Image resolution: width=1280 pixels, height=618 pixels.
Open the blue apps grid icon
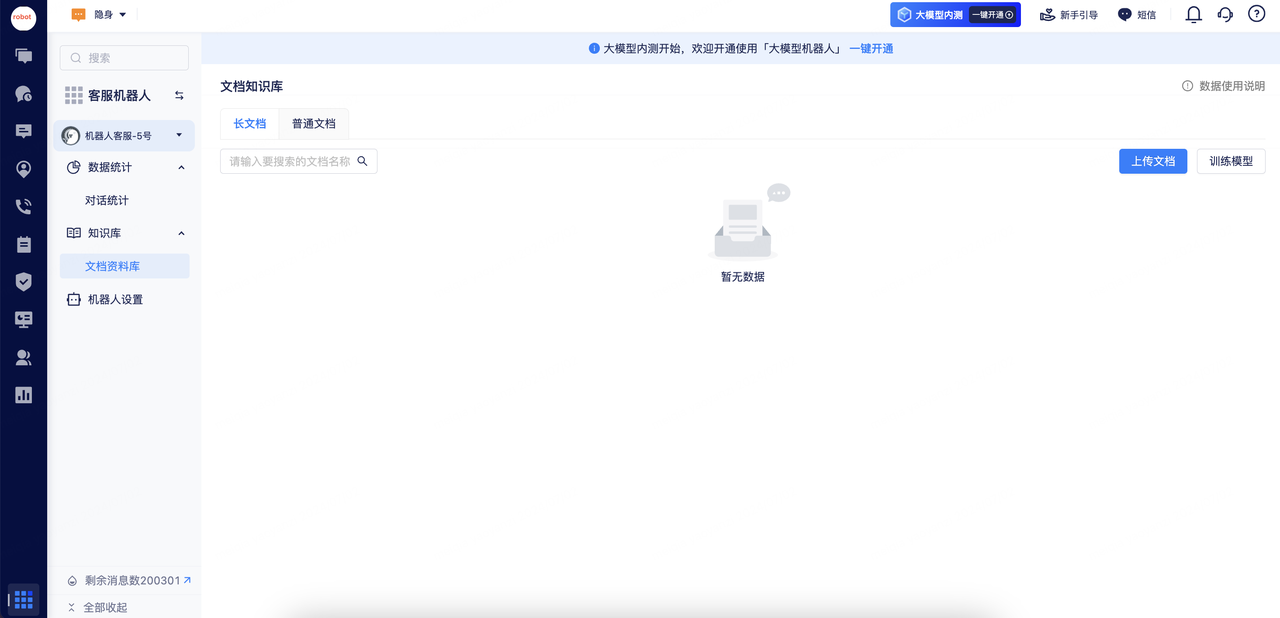23,599
